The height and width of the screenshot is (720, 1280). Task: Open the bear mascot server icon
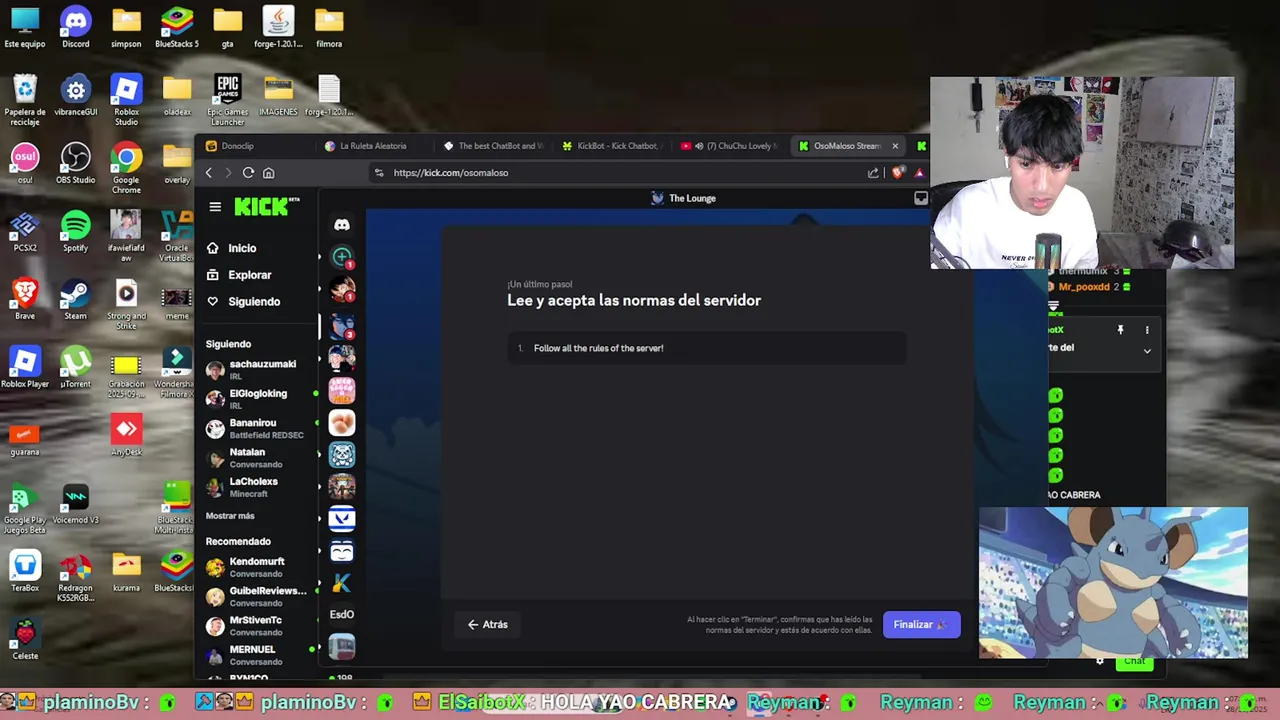[x=342, y=455]
